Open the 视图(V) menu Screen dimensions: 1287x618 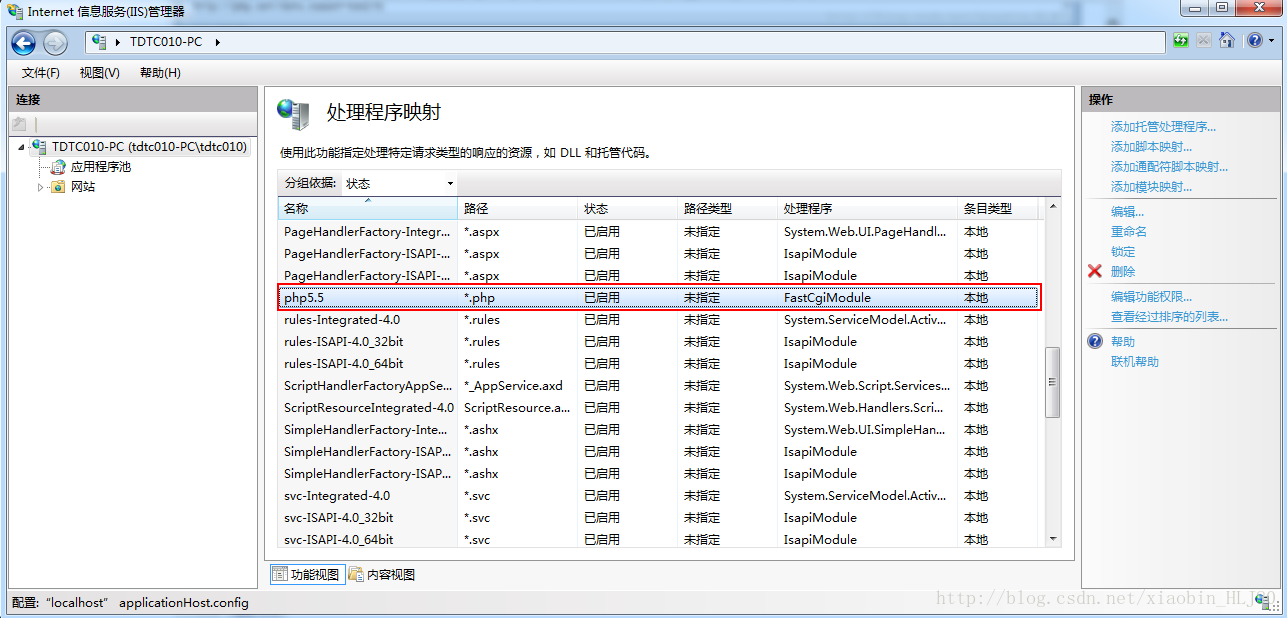(99, 73)
